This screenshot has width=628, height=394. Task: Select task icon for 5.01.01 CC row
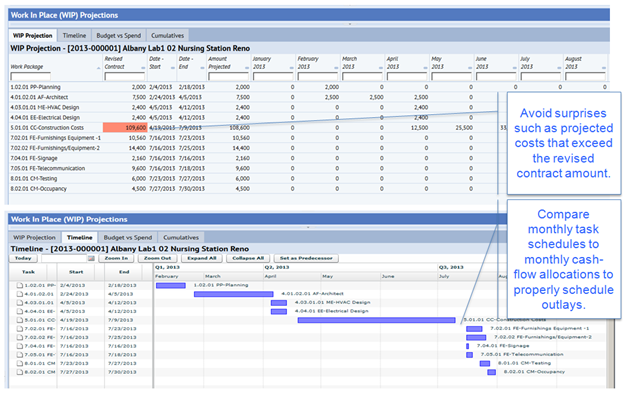click(20, 320)
